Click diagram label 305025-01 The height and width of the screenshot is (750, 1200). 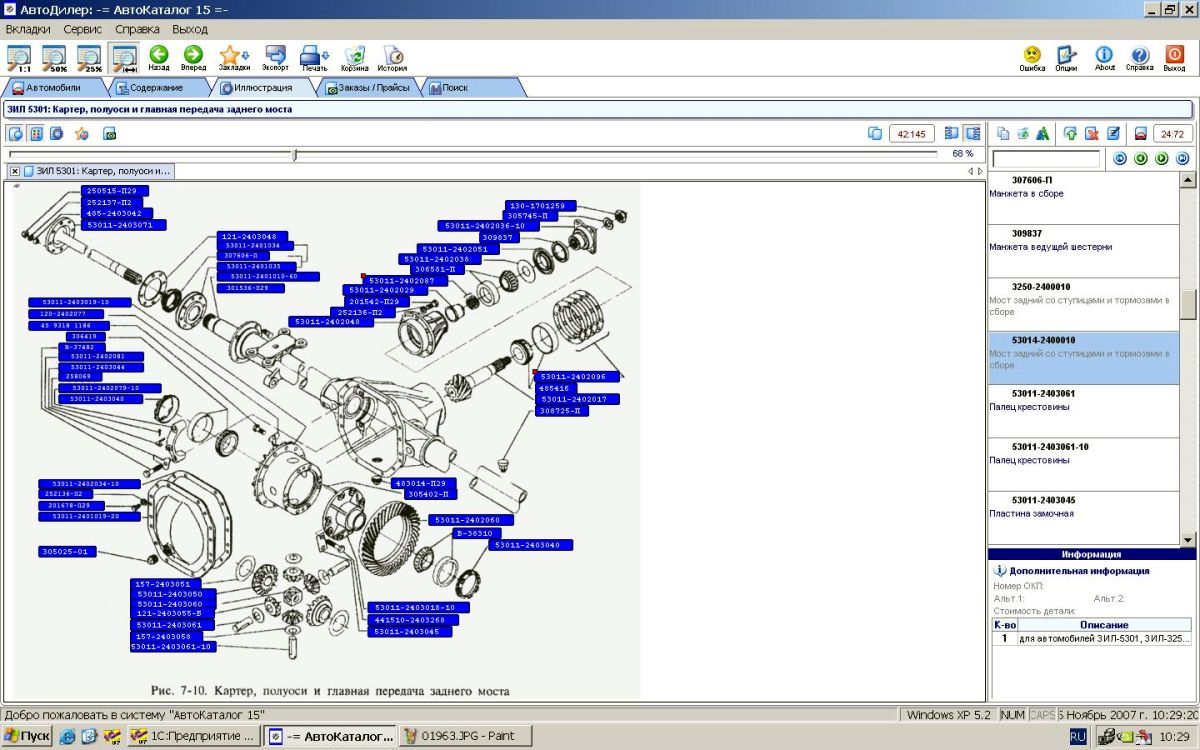(67, 551)
